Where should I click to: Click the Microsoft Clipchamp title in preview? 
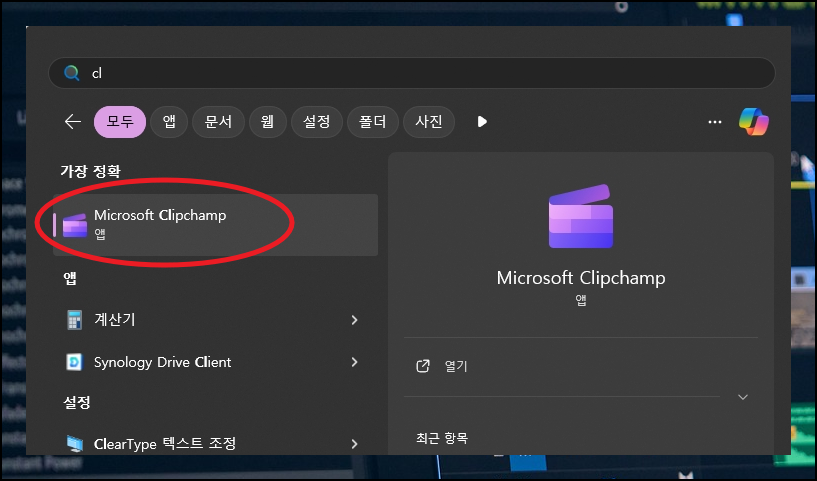(581, 278)
